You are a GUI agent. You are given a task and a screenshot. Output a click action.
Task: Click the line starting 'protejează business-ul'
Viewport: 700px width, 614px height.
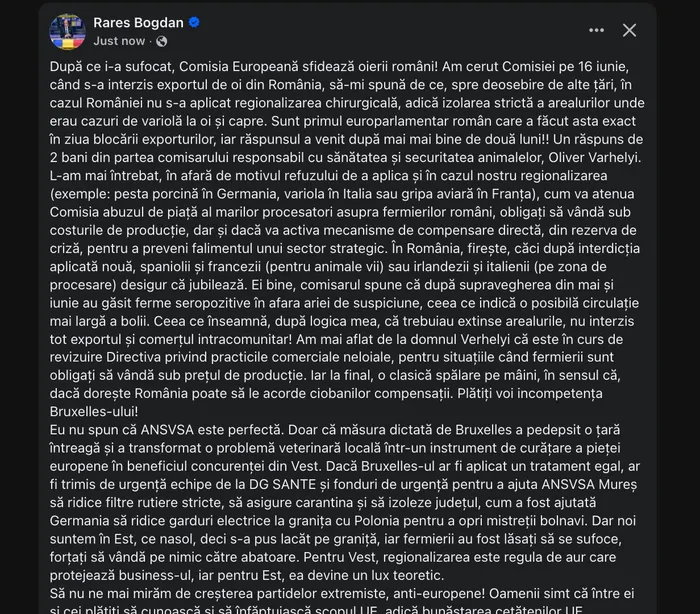[x=247, y=575]
